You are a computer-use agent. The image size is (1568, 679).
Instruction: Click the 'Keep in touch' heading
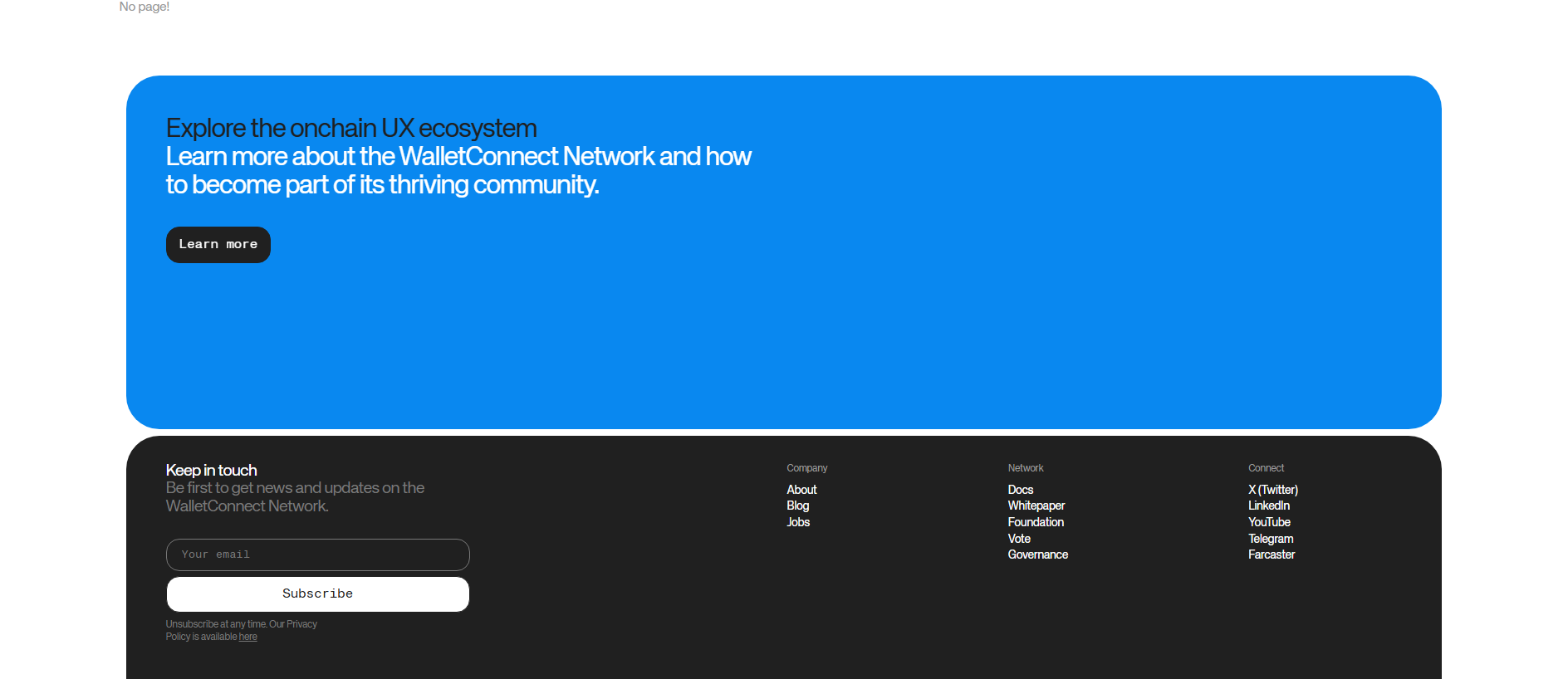212,471
